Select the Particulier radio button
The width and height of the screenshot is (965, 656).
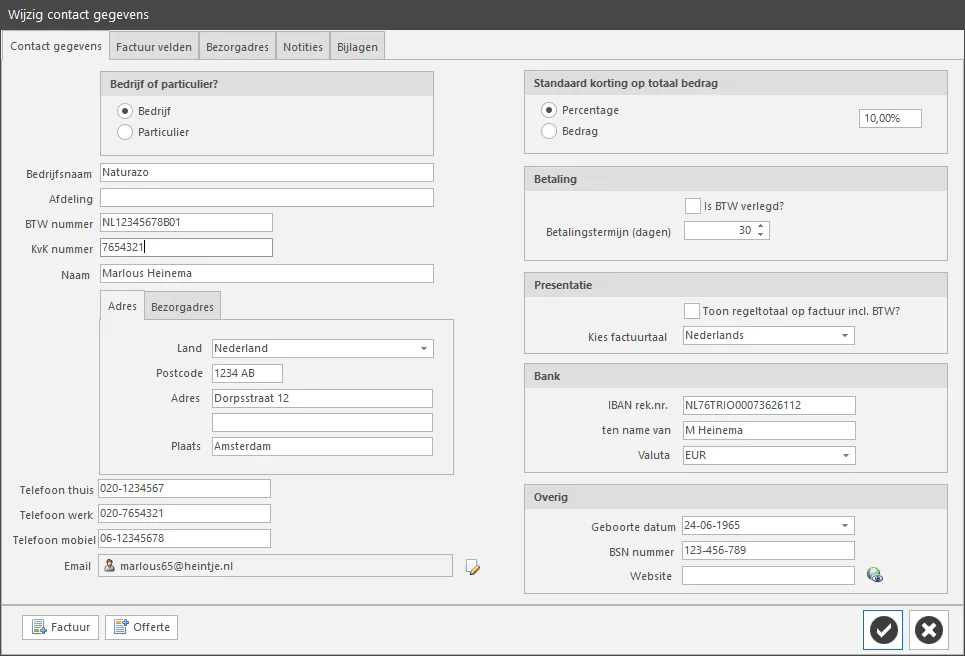click(x=125, y=132)
